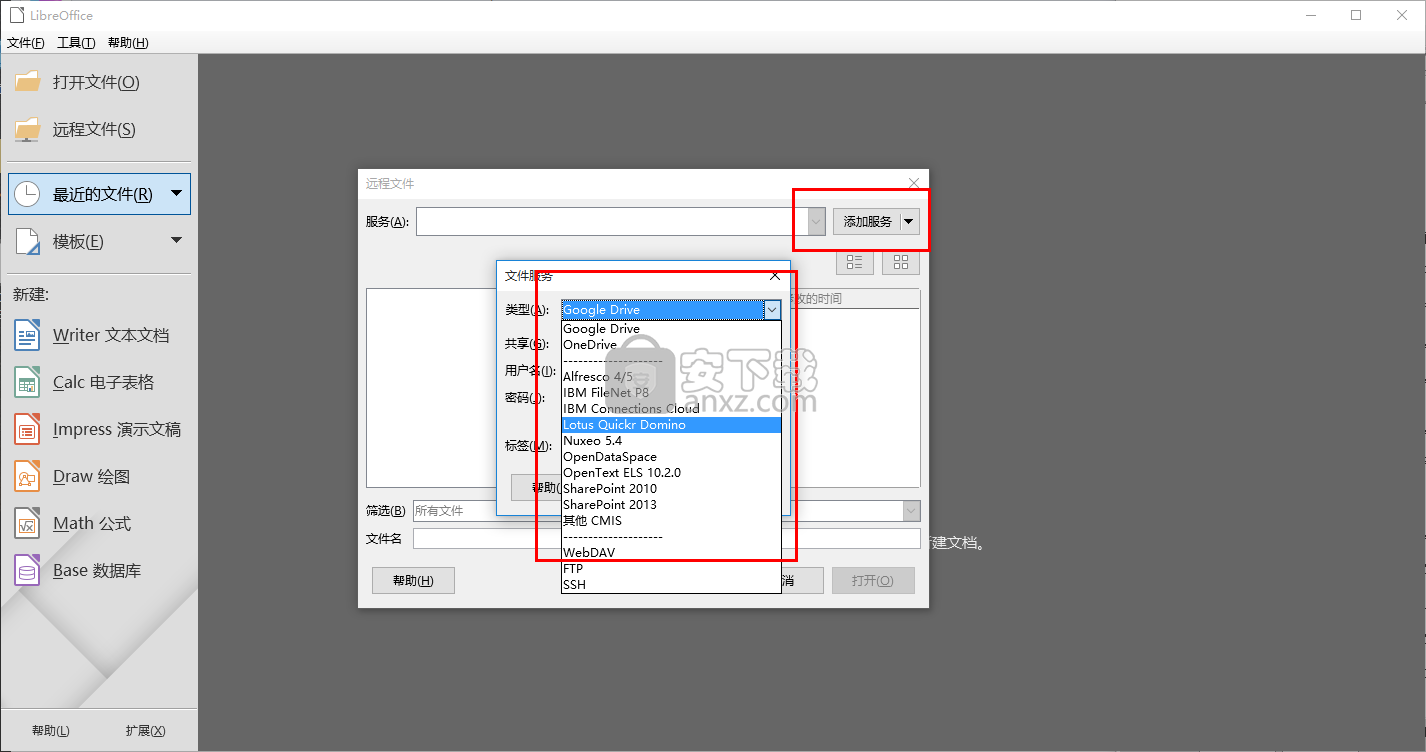Click the file name input field
The height and width of the screenshot is (752, 1426).
pos(666,539)
